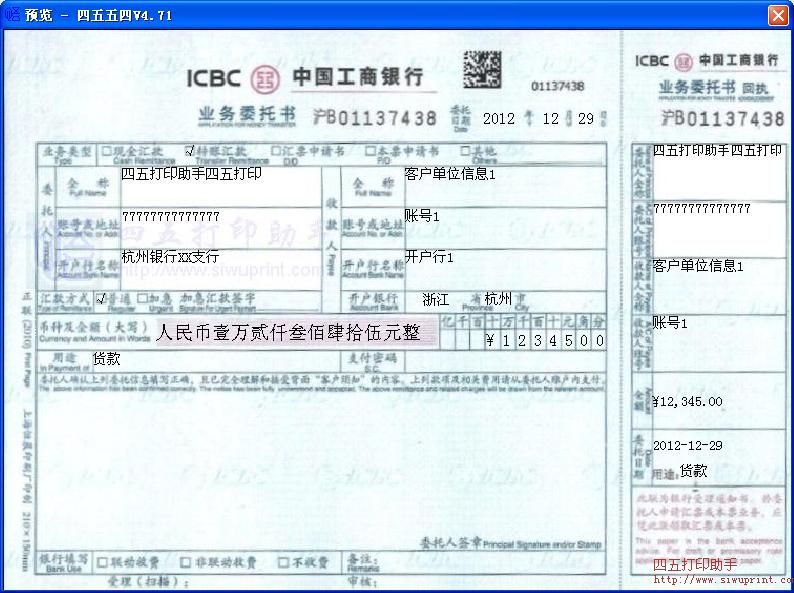Viewport: 794px width, 593px height.
Task: Click 客户单位信息1 on the receipt stub
Action: tap(698, 266)
